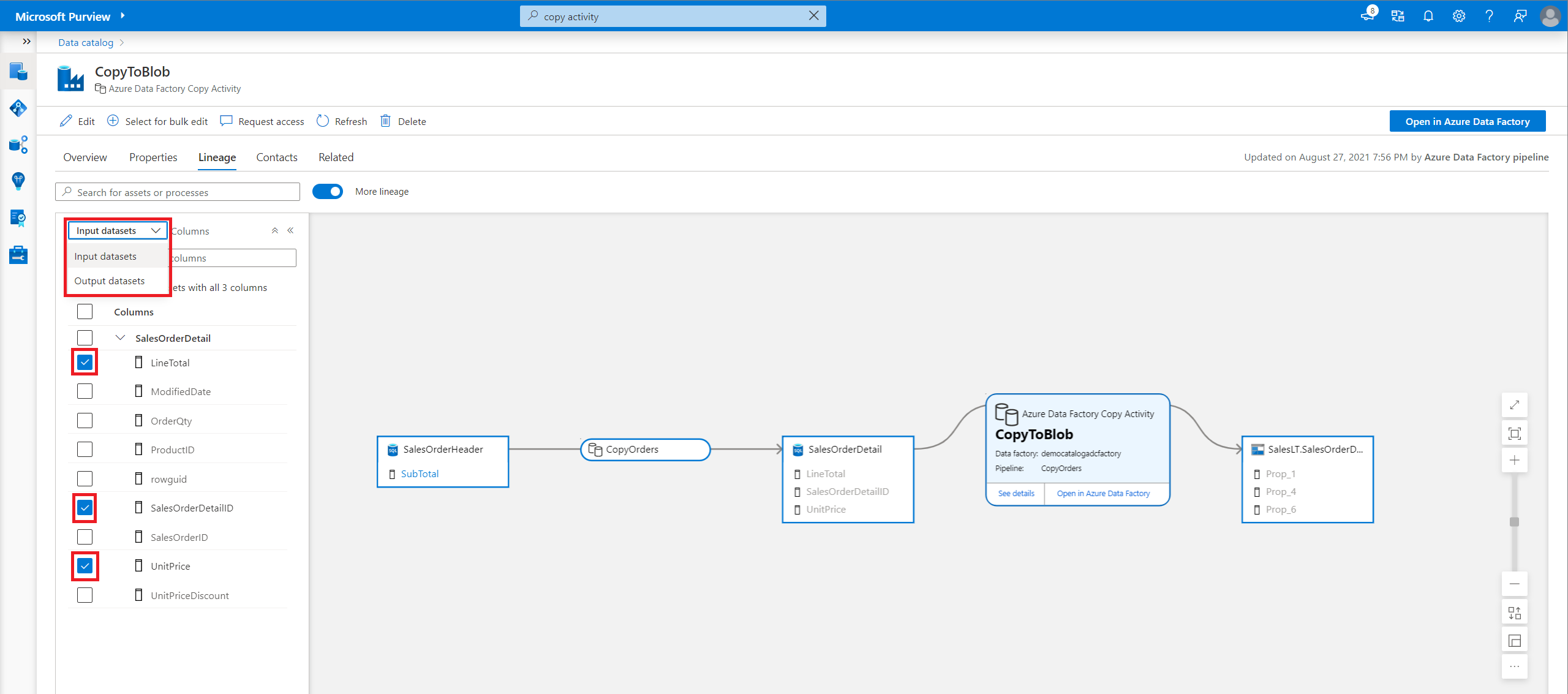Click the Delete trash icon
The height and width of the screenshot is (694, 1568).
[x=385, y=121]
